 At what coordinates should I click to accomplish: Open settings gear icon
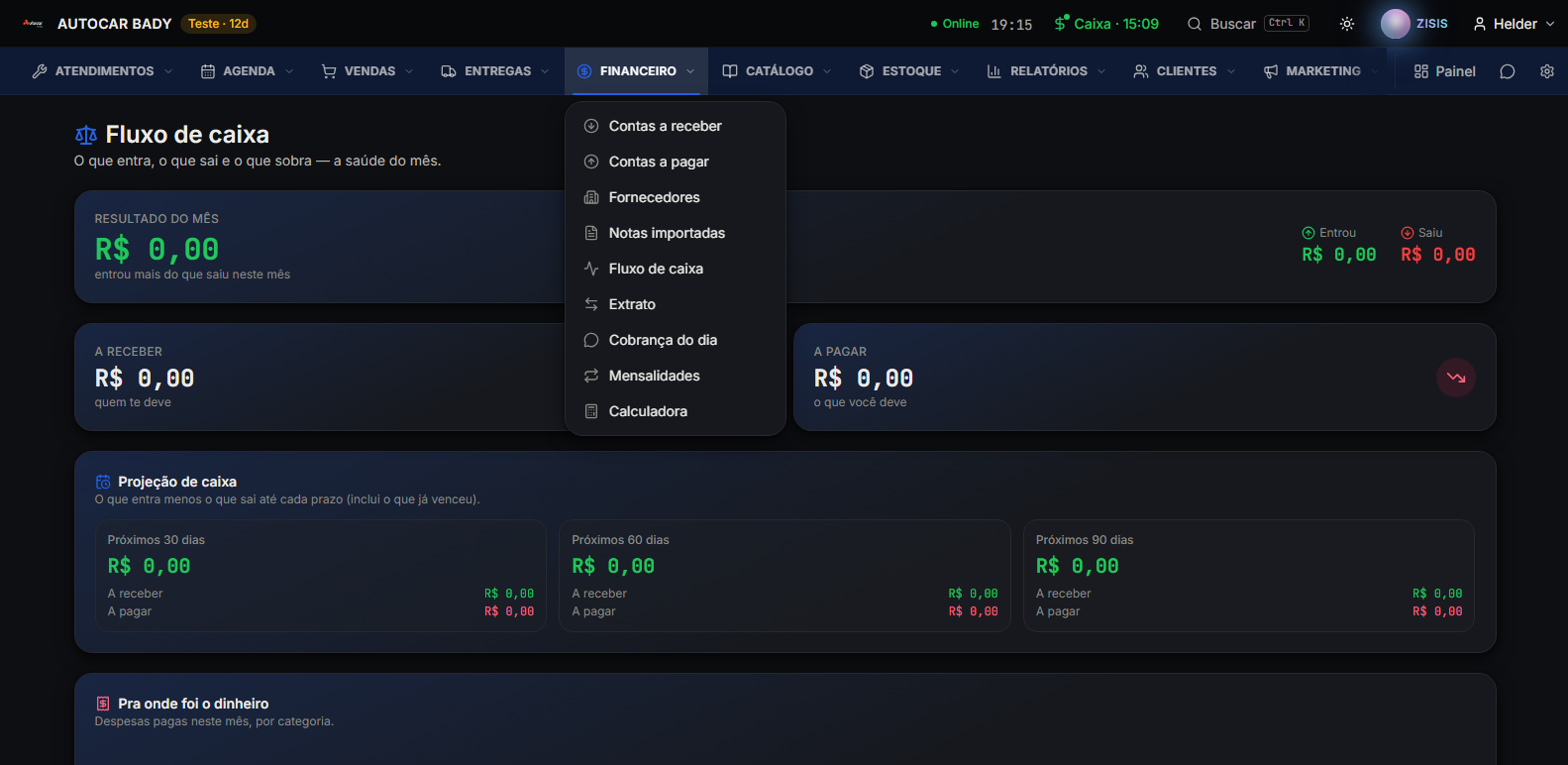click(1547, 71)
